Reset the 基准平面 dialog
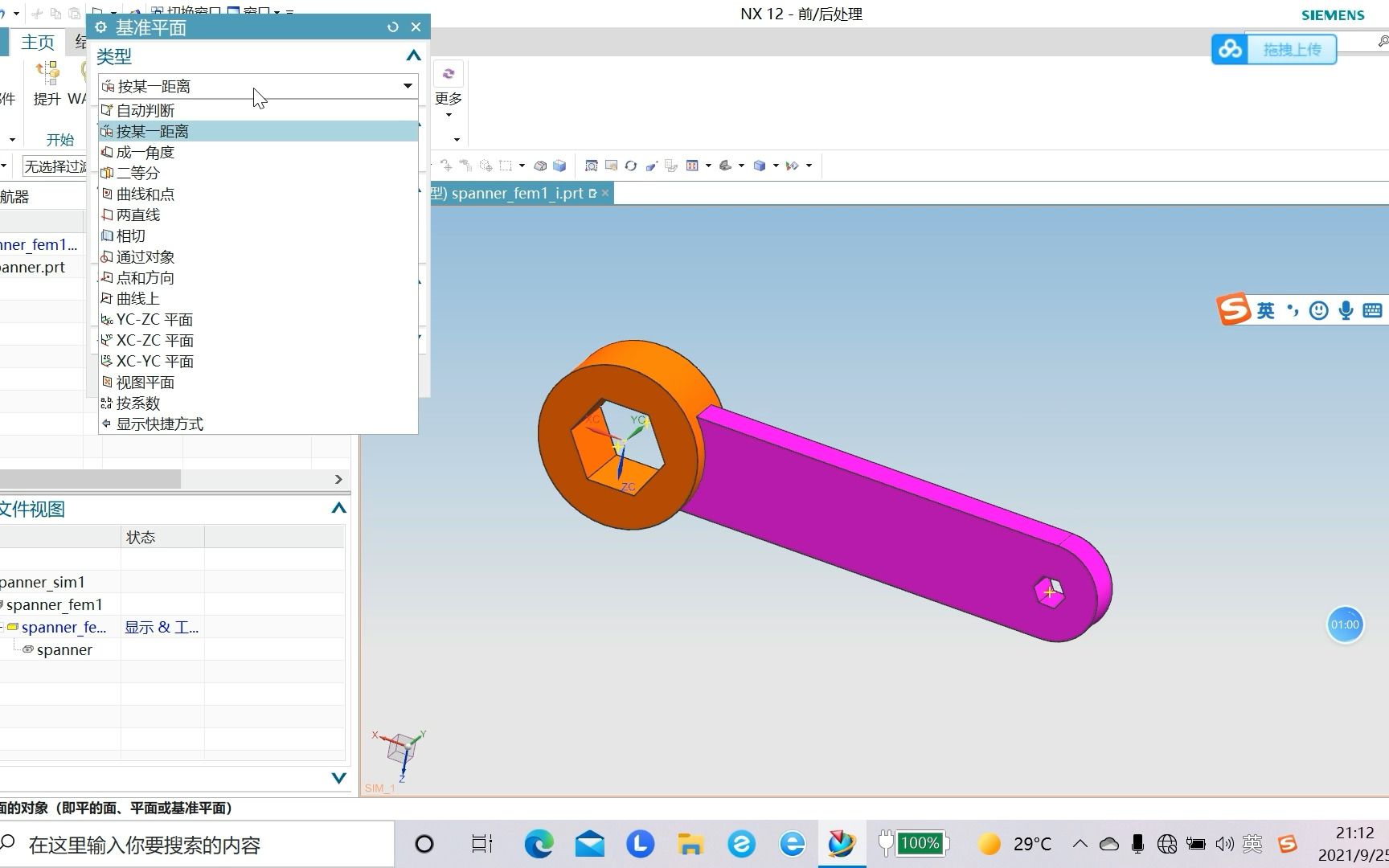 [x=393, y=27]
